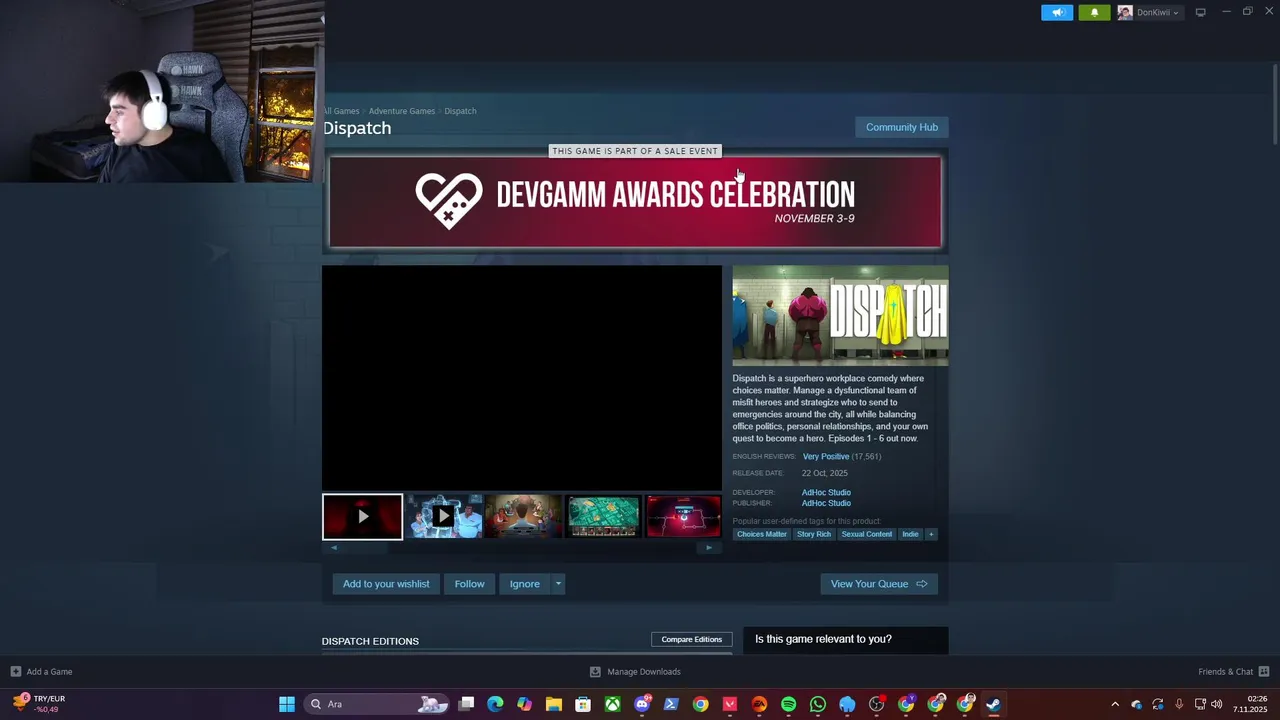Viewport: 1280px width, 720px height.
Task: Open the Windows Start menu
Action: tap(287, 704)
